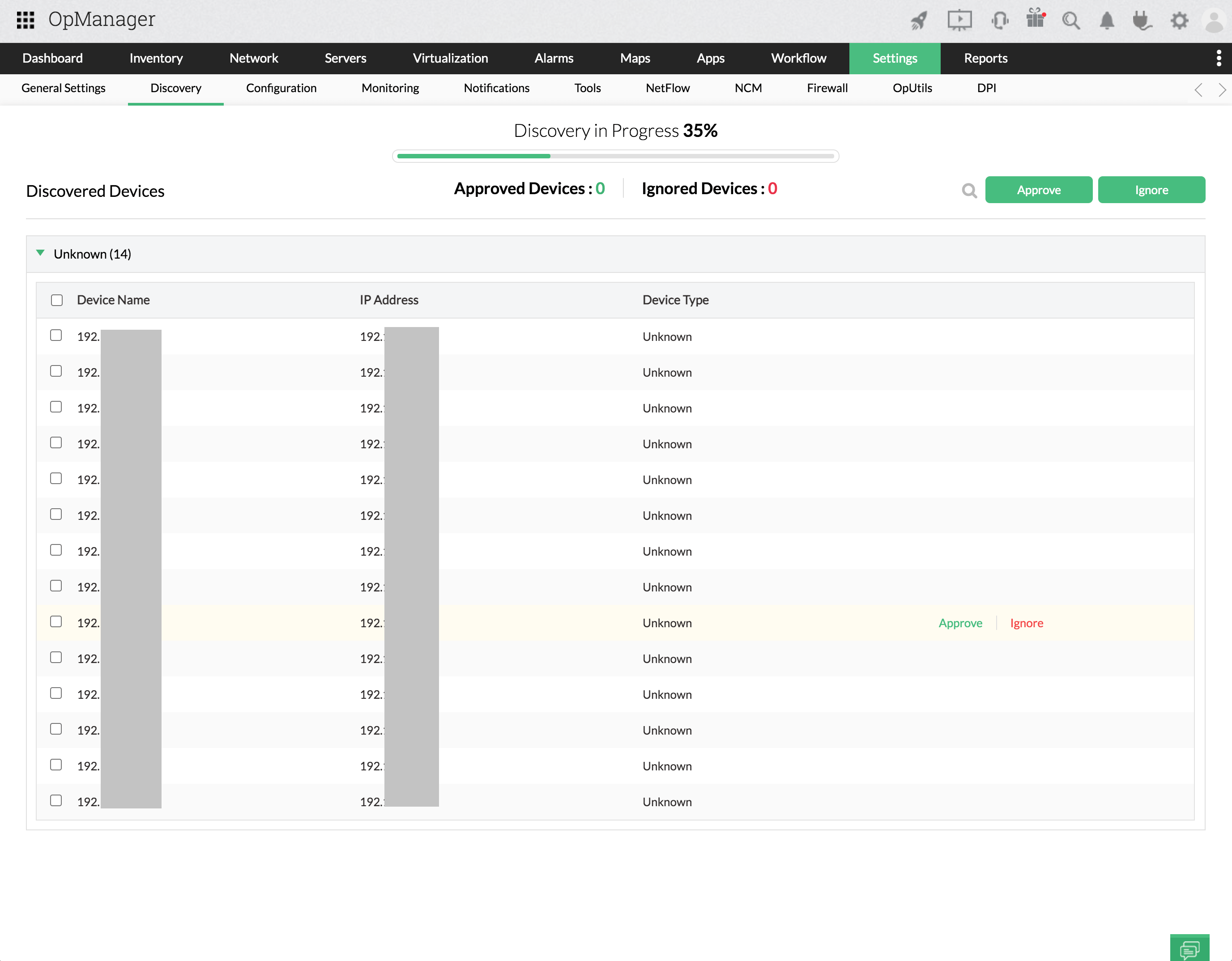
Task: Open the plug integrations icon
Action: [1142, 21]
